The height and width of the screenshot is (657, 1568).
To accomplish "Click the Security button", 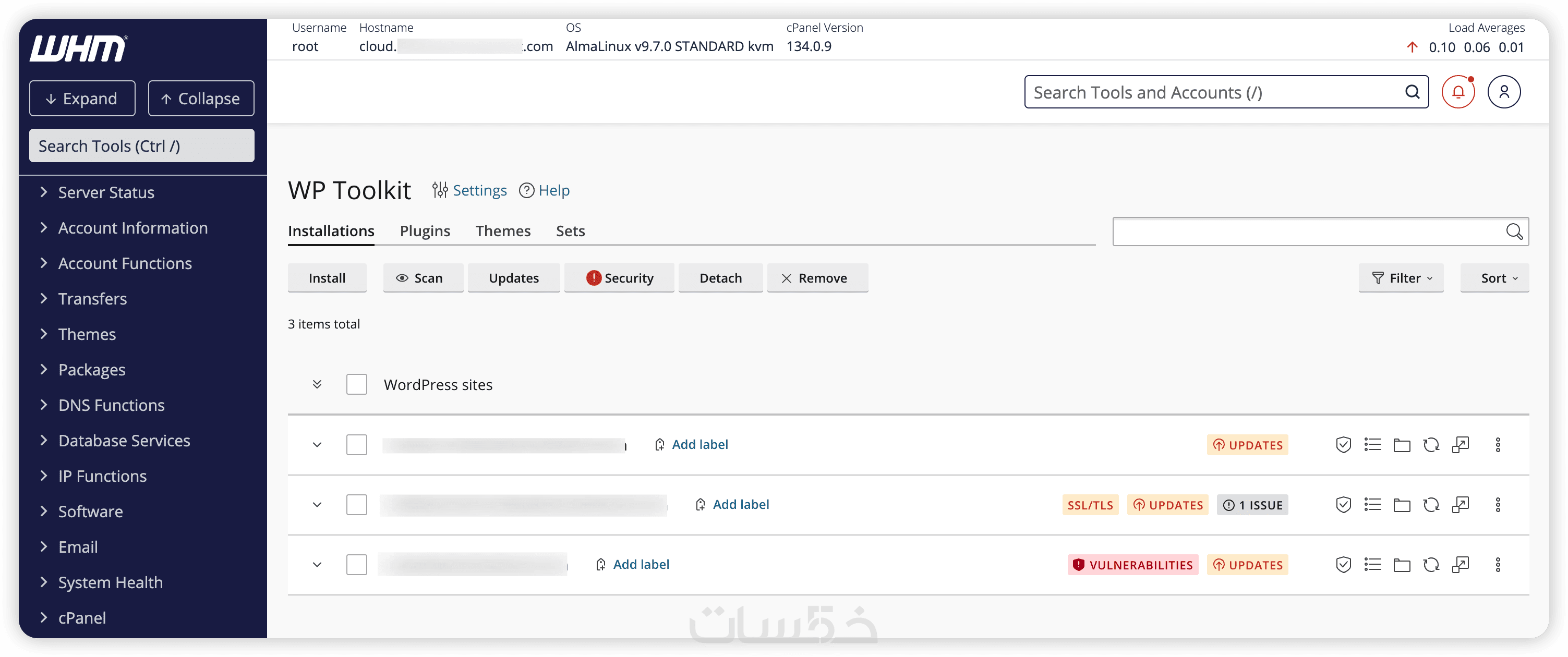I will 619,278.
